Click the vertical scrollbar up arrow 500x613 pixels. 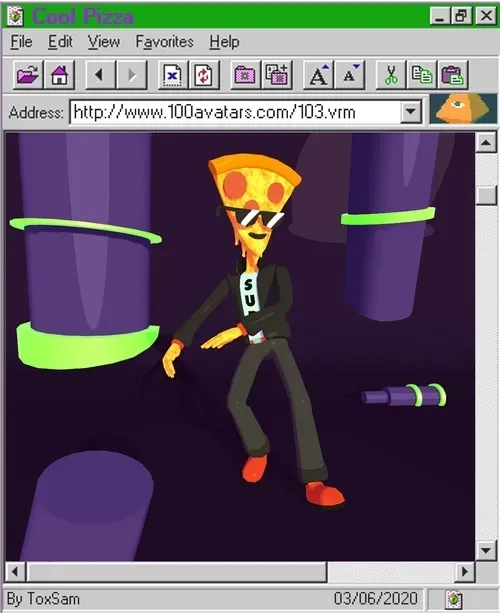tap(486, 142)
